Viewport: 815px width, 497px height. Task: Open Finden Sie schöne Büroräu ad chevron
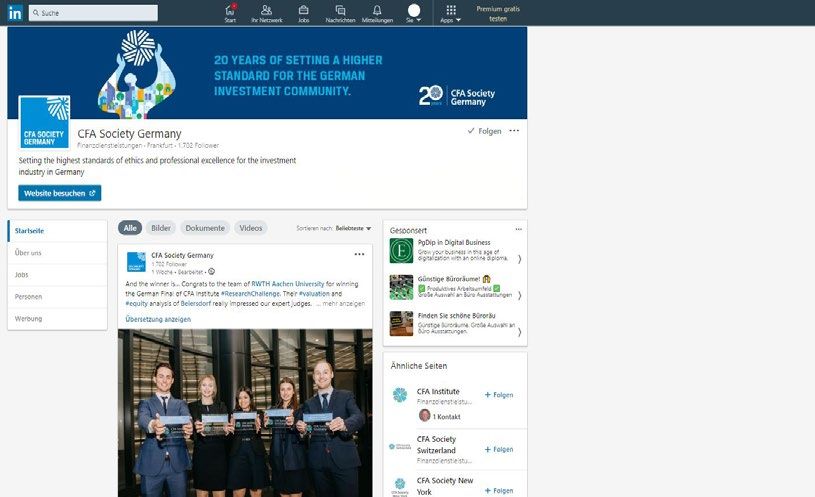tap(519, 332)
